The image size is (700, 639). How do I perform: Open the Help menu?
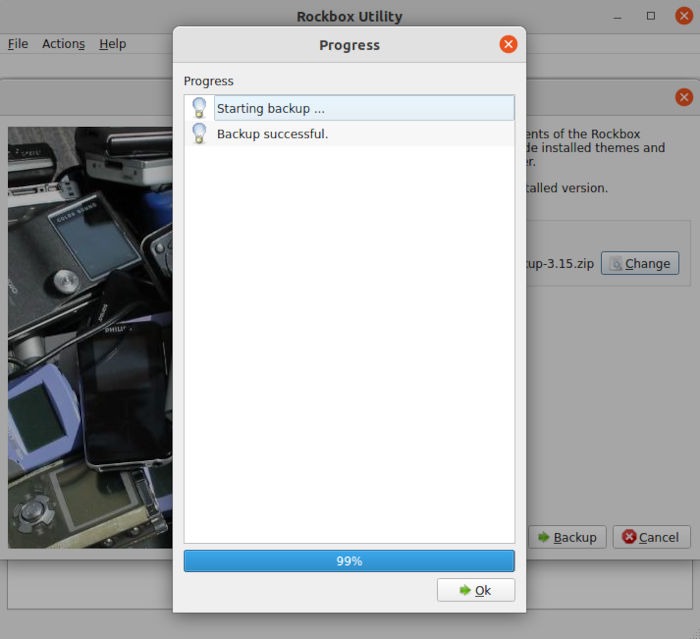[112, 44]
